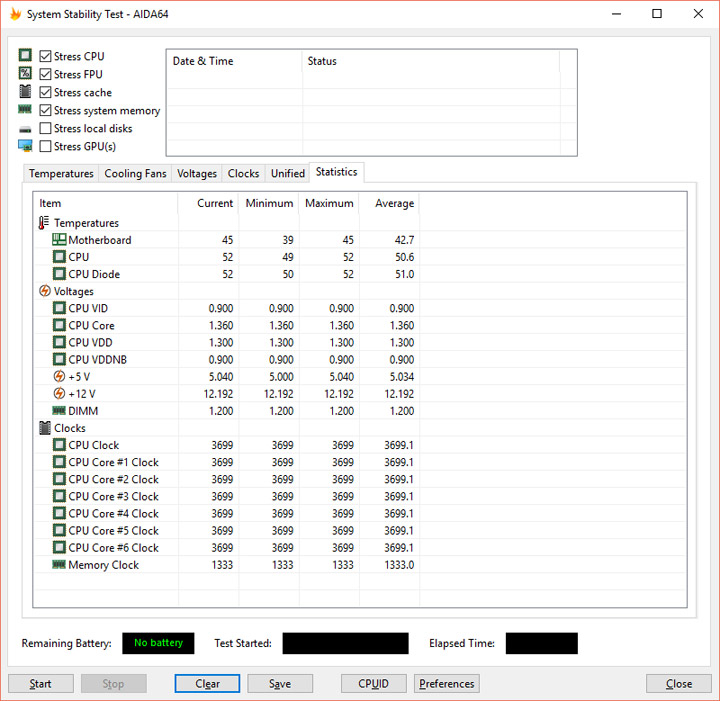Uncheck the Stress FPU checkbox

[45, 74]
